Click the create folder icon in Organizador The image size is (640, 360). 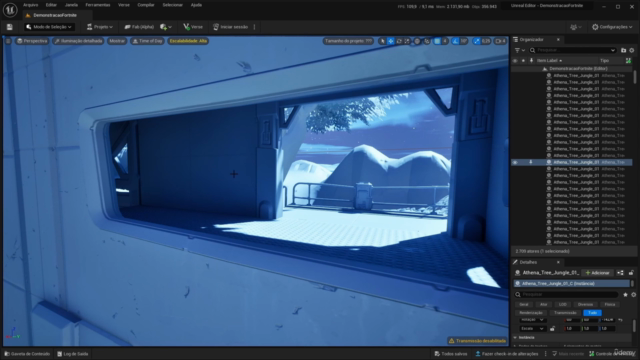coord(623,50)
